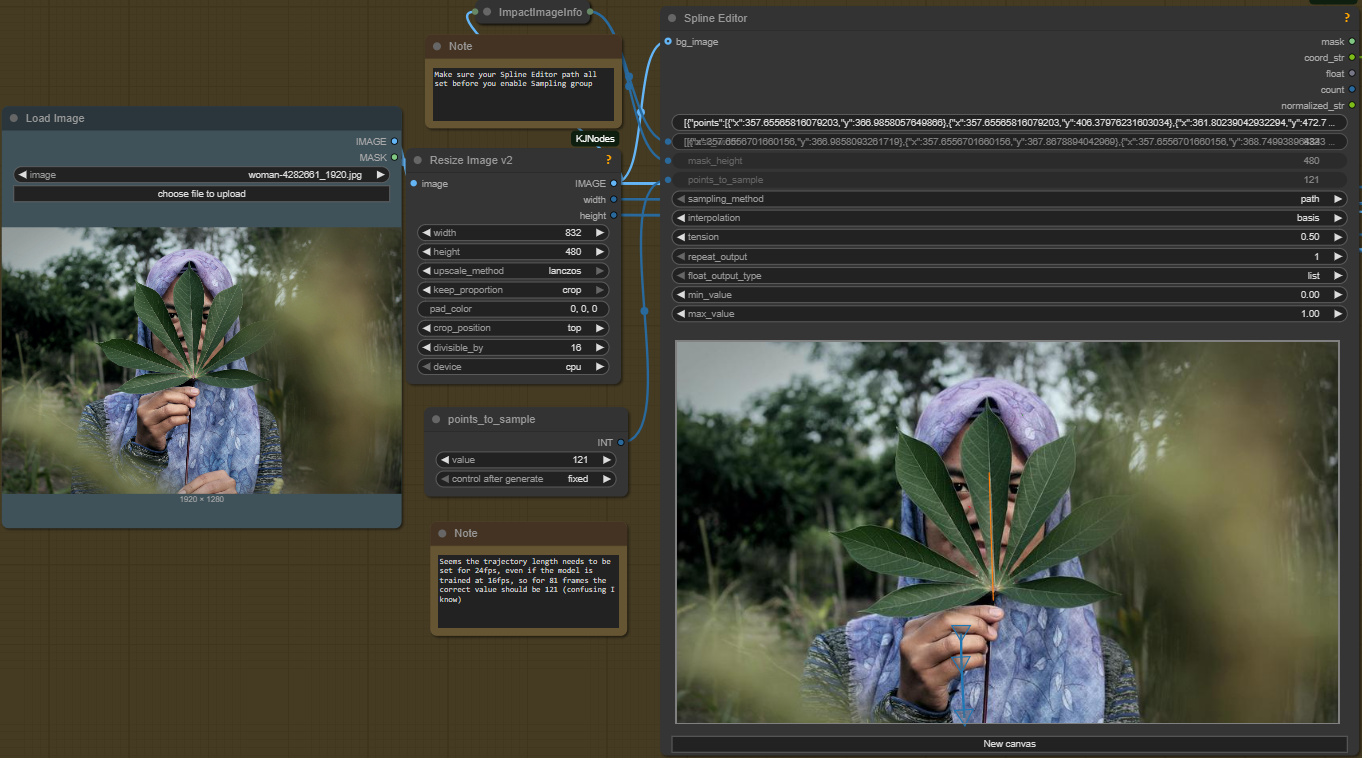Click the Load Image IMAGE output port

[x=395, y=142]
